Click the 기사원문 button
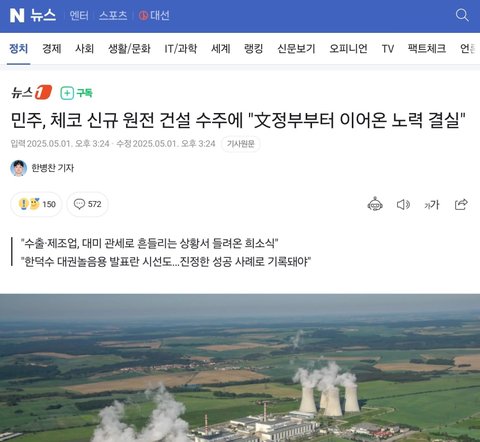Image resolution: width=480 pixels, height=442 pixels. tap(241, 144)
